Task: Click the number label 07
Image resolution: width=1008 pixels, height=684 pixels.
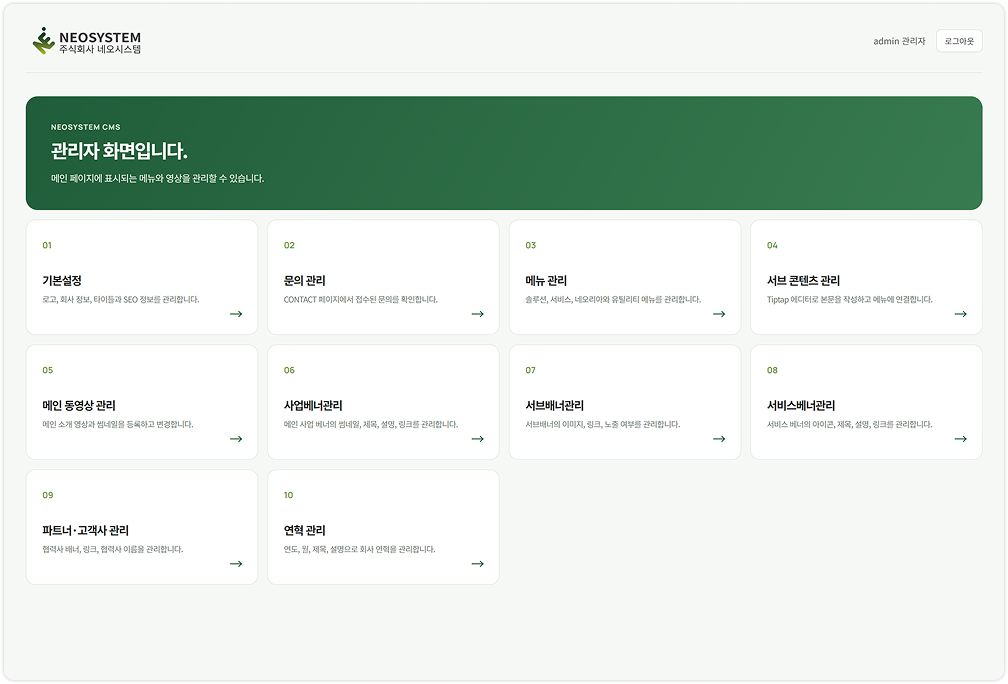Action: pos(530,370)
